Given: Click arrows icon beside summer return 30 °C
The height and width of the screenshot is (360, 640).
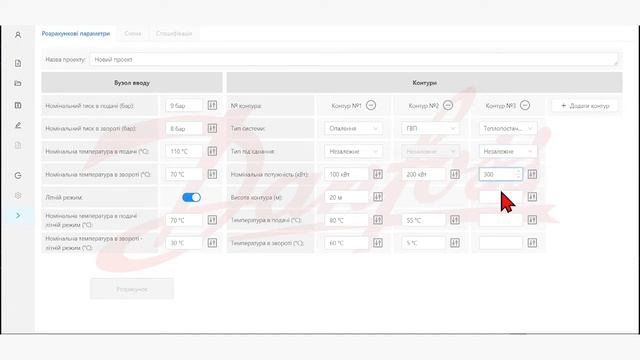Looking at the screenshot, I should click(x=212, y=243).
